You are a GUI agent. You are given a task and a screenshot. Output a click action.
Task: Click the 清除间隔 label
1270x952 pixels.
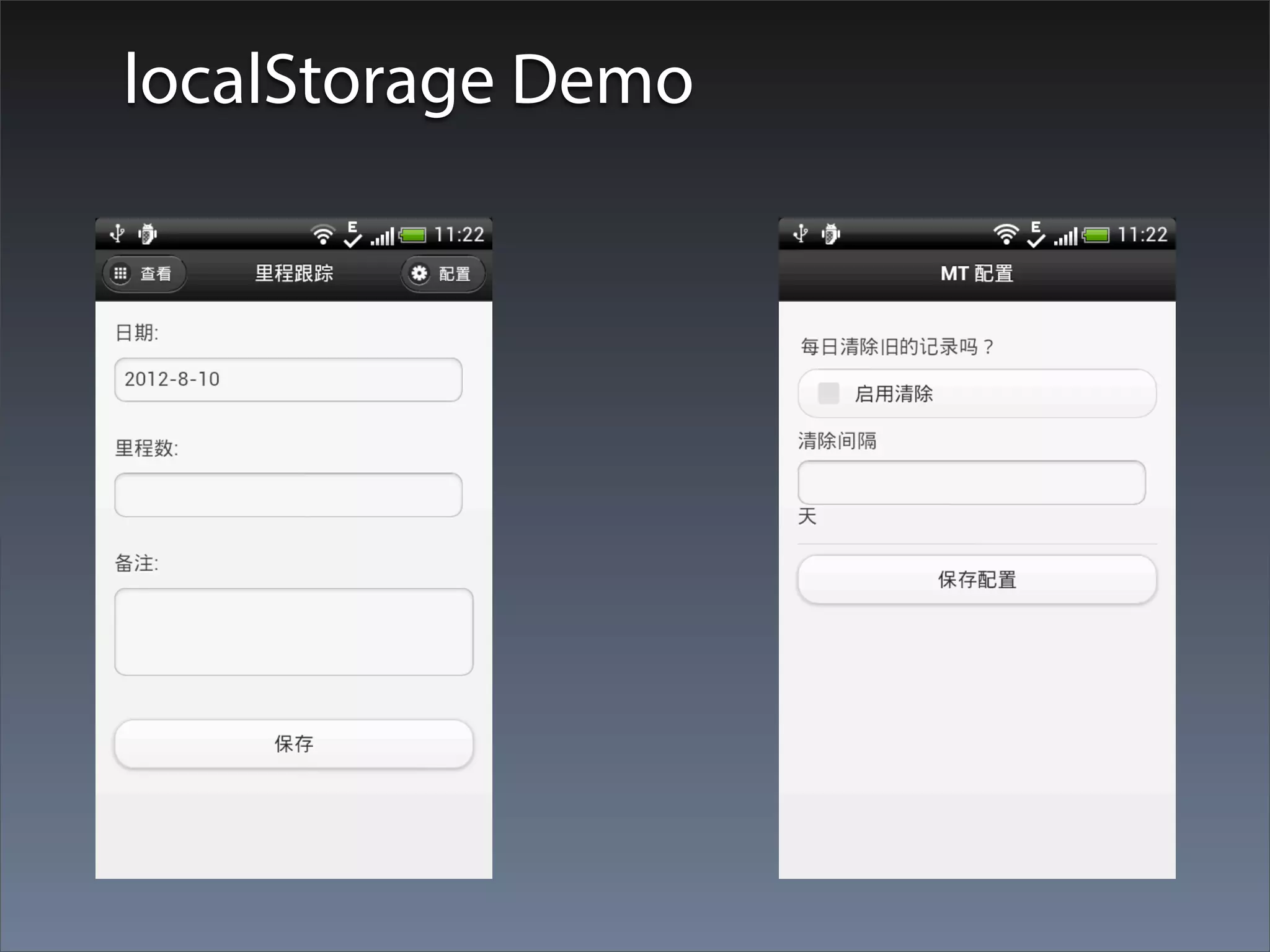tap(837, 441)
